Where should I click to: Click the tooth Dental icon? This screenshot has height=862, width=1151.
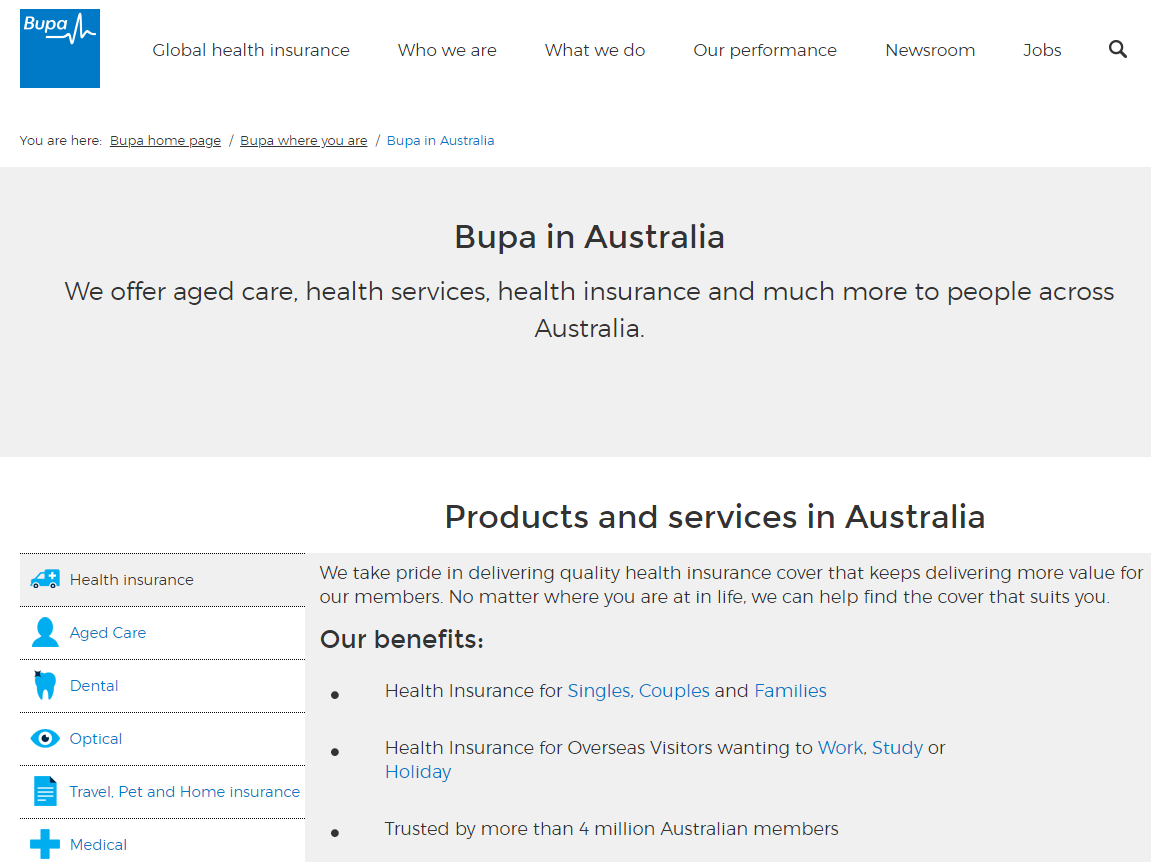coord(45,685)
